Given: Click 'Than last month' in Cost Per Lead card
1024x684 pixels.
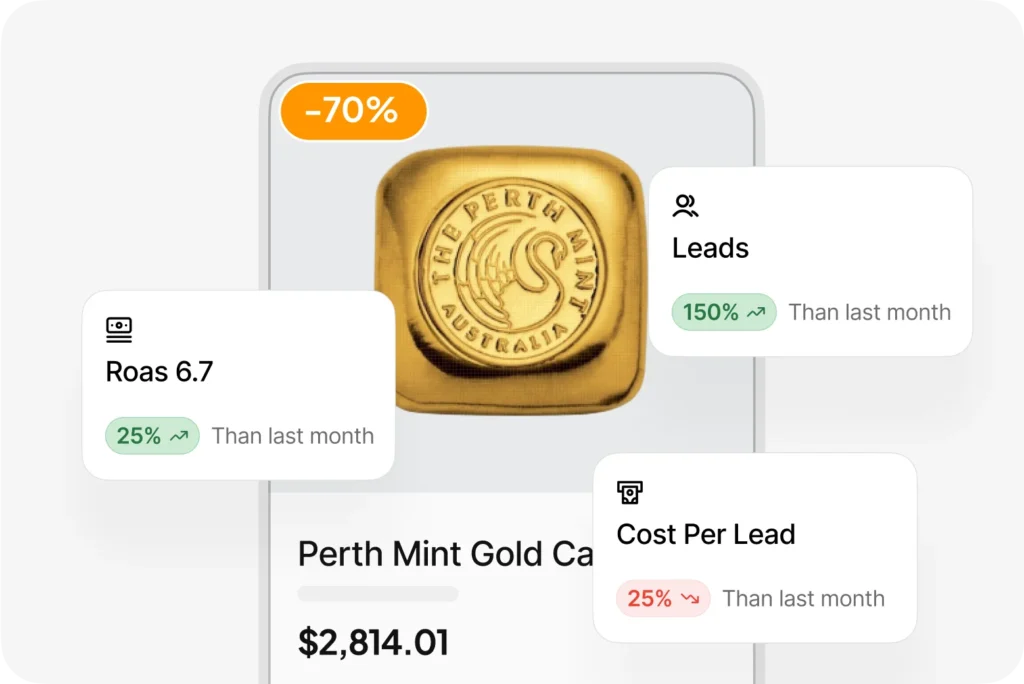Looking at the screenshot, I should [803, 599].
